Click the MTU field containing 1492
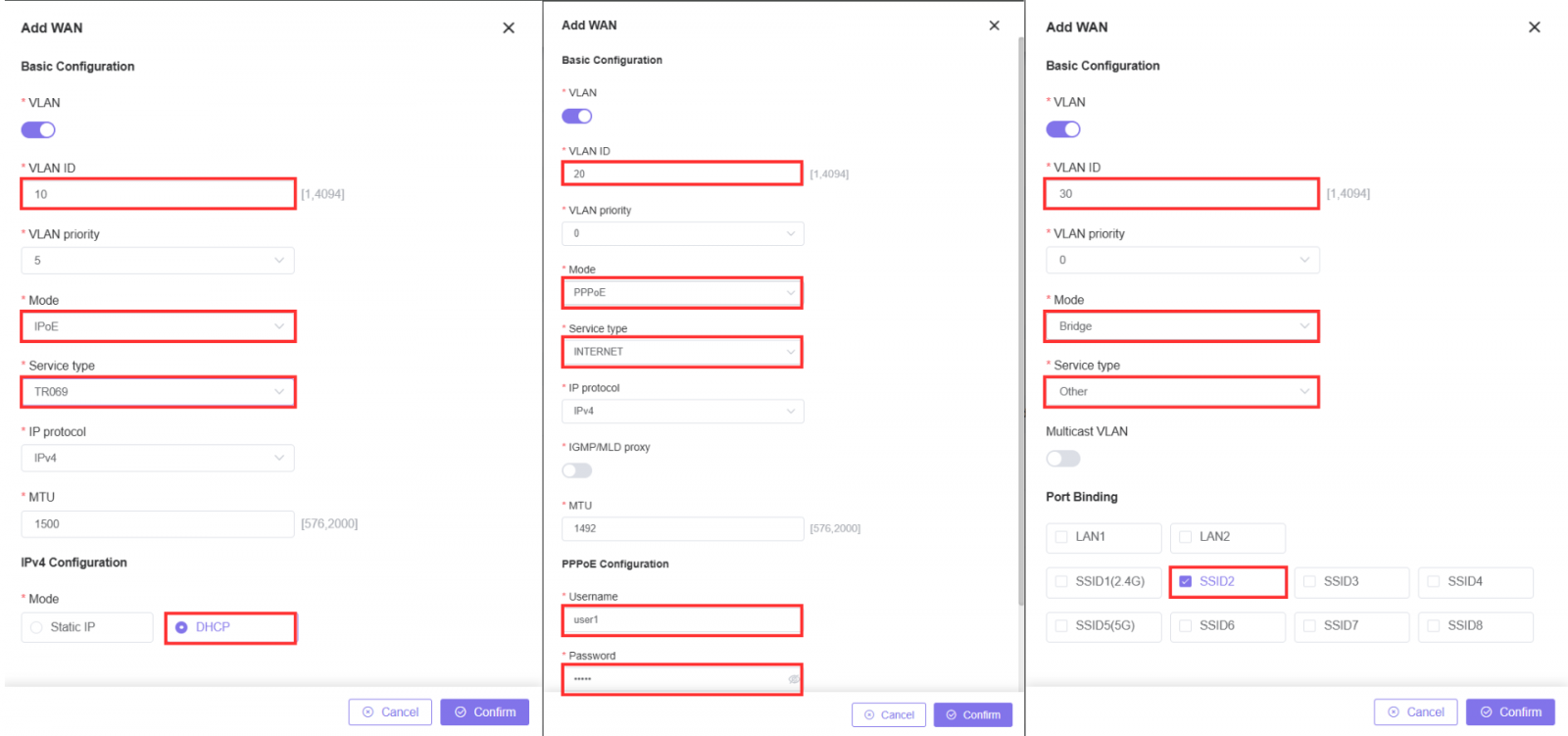The height and width of the screenshot is (736, 1568). click(x=682, y=529)
